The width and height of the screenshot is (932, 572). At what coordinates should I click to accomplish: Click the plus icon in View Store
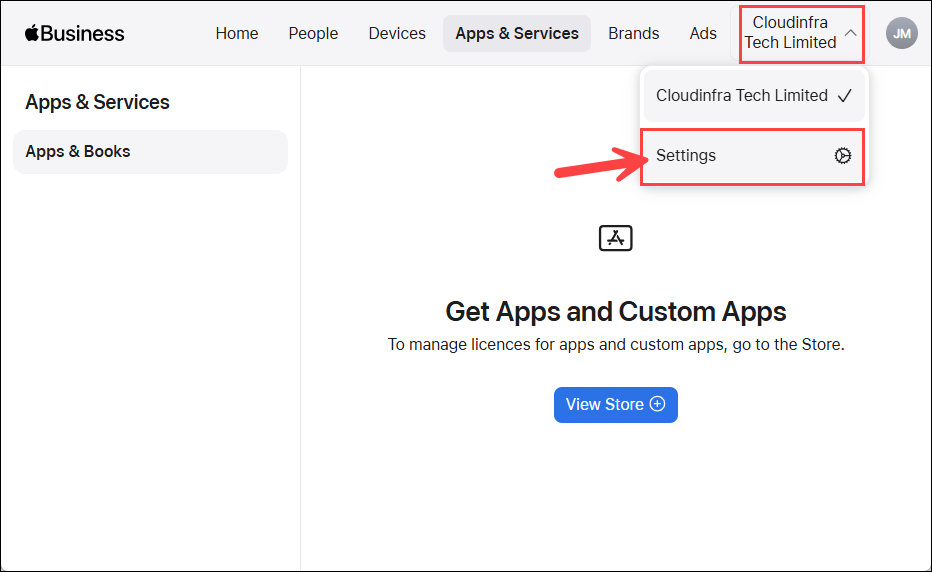coord(657,404)
